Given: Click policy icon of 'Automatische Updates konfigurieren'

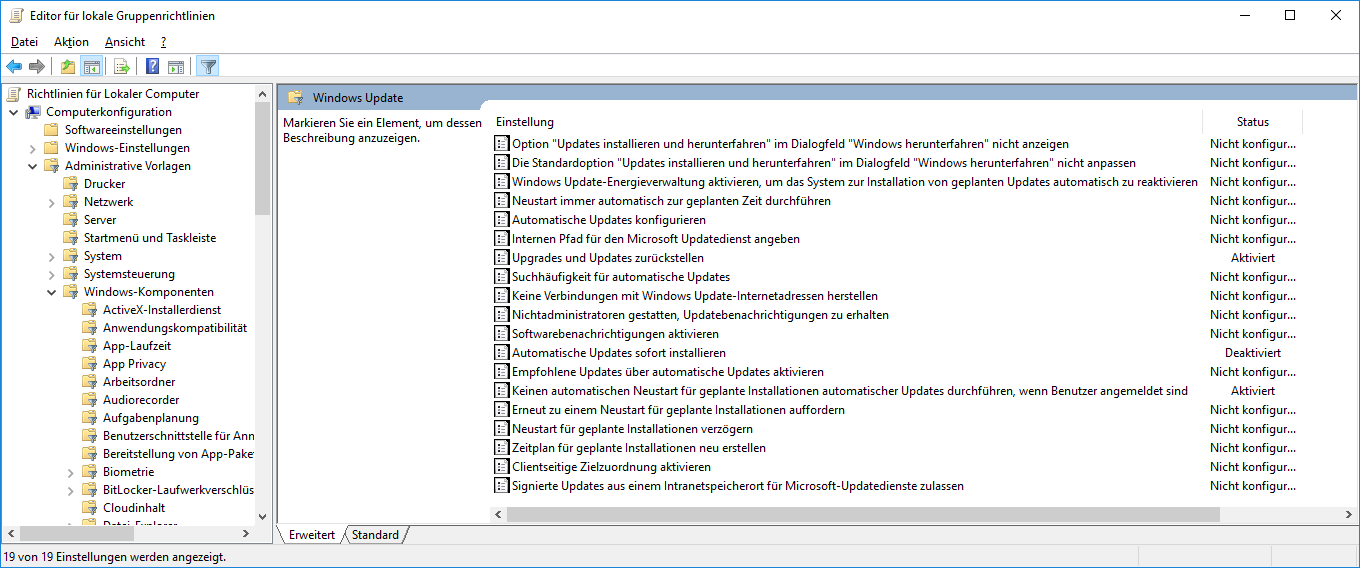Looking at the screenshot, I should tap(502, 220).
